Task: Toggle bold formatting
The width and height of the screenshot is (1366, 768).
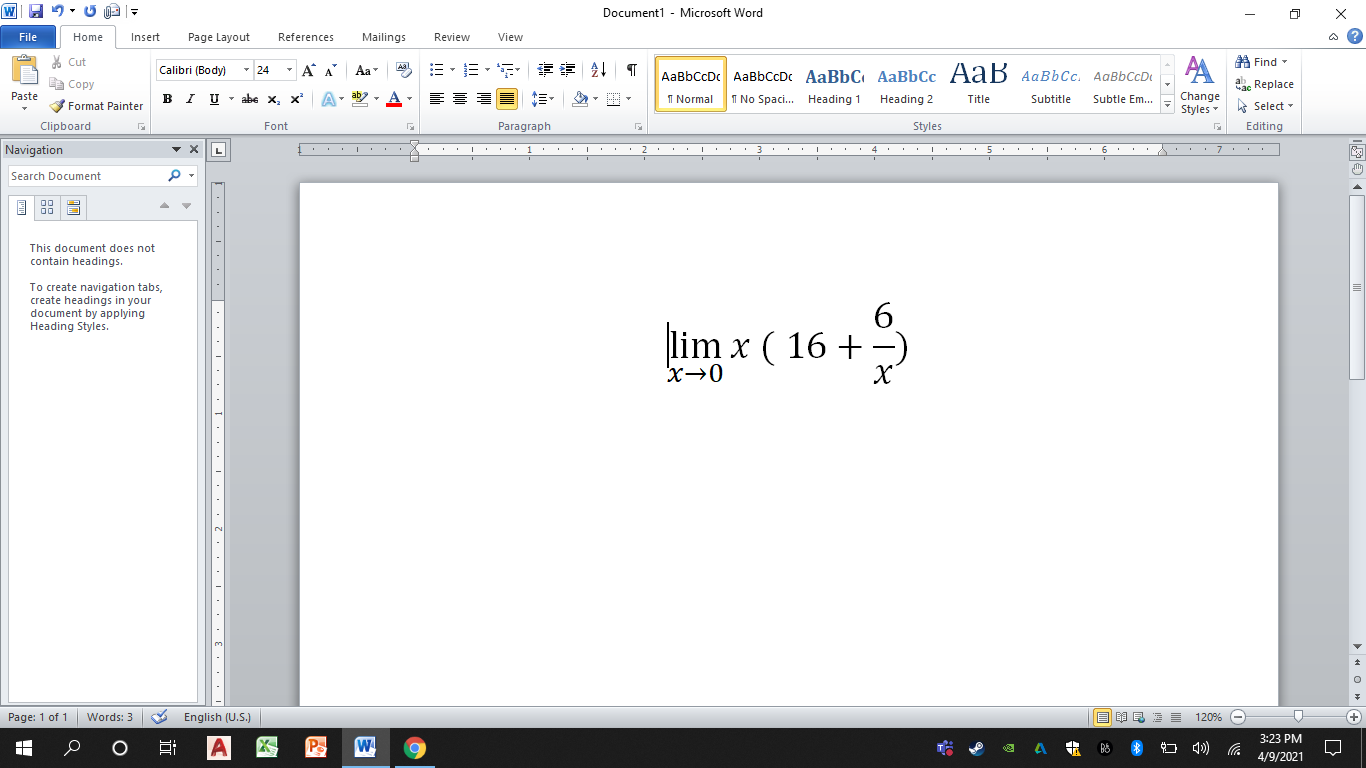Action: [167, 99]
